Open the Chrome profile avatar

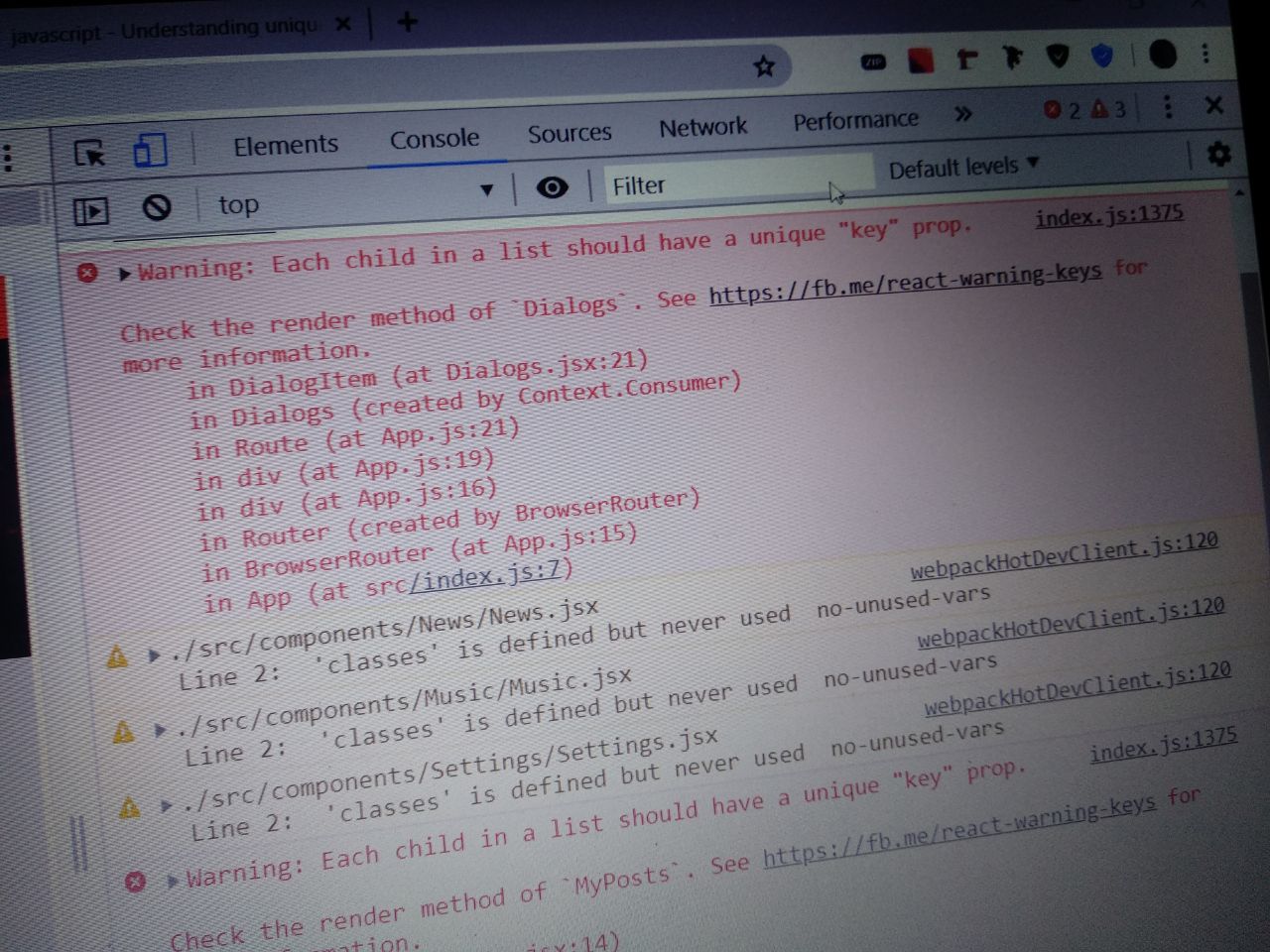[1162, 54]
